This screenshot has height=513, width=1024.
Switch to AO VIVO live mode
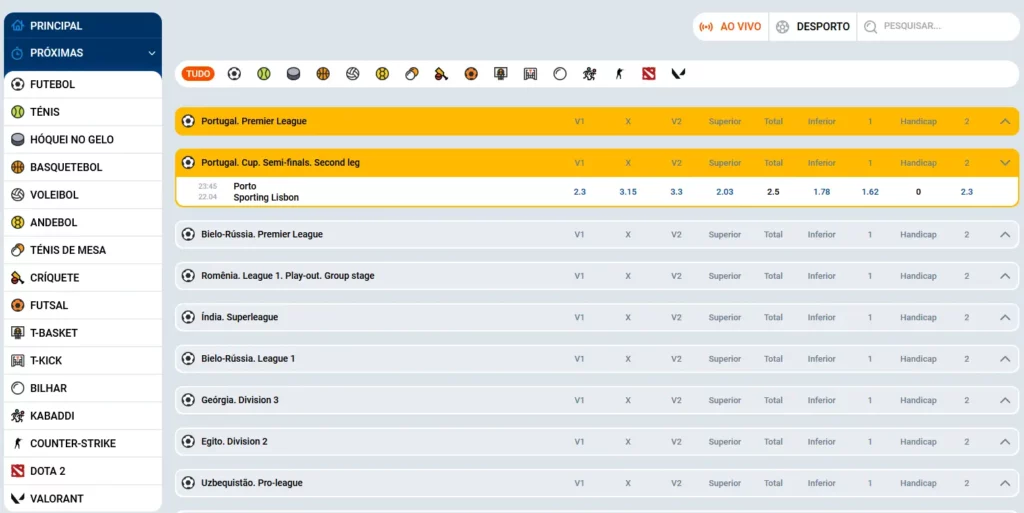pyautogui.click(x=731, y=27)
